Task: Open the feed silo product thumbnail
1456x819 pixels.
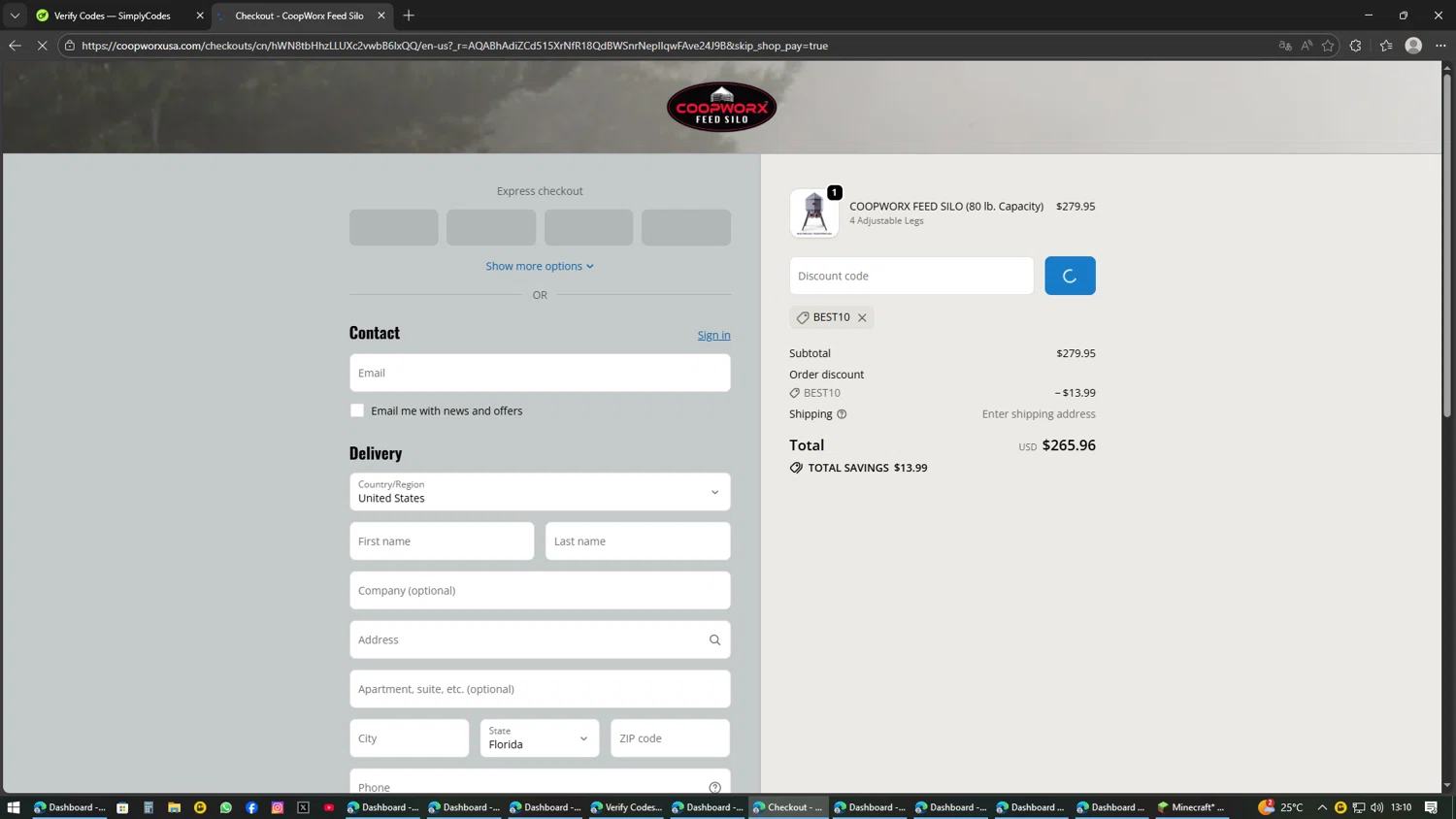Action: pyautogui.click(x=814, y=213)
